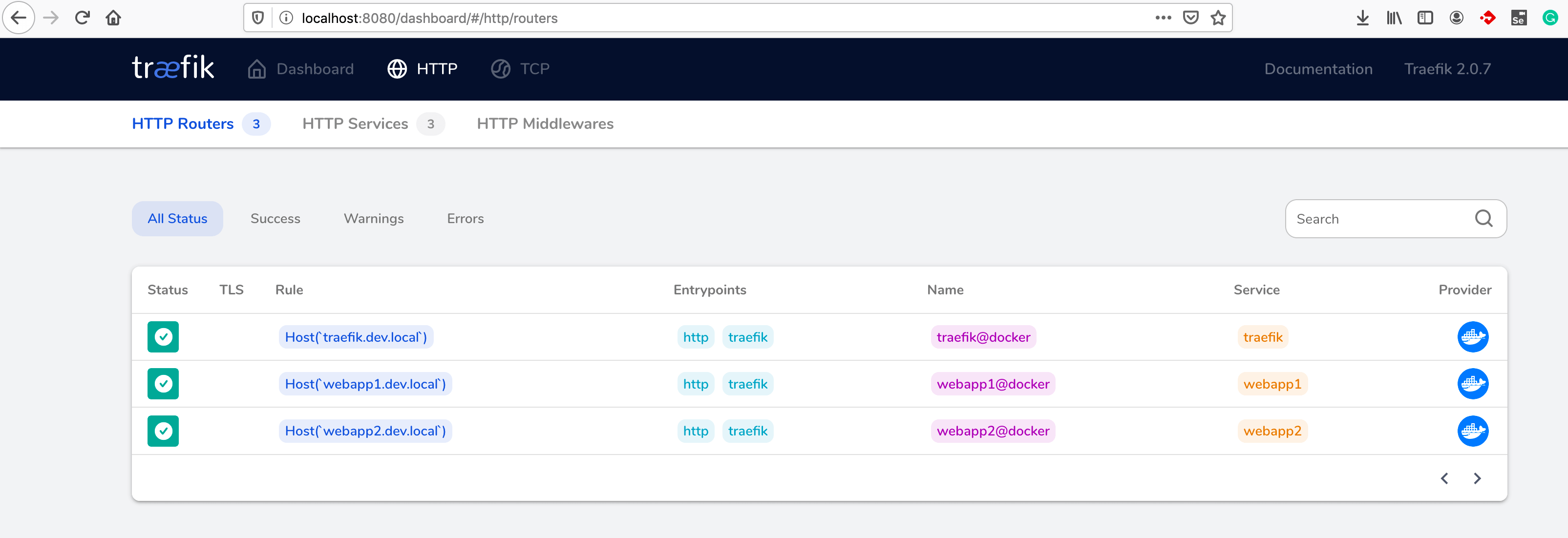The width and height of the screenshot is (1568, 538).
Task: Click service tag webapp1
Action: point(1272,384)
